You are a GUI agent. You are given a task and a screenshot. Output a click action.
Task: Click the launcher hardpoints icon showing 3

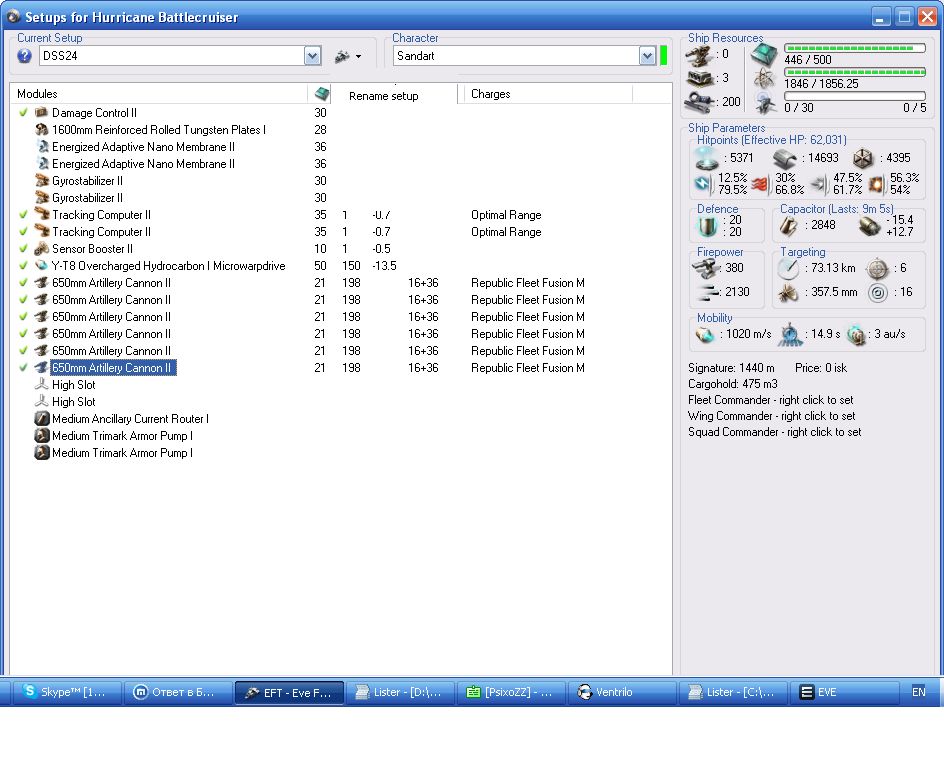pyautogui.click(x=700, y=78)
